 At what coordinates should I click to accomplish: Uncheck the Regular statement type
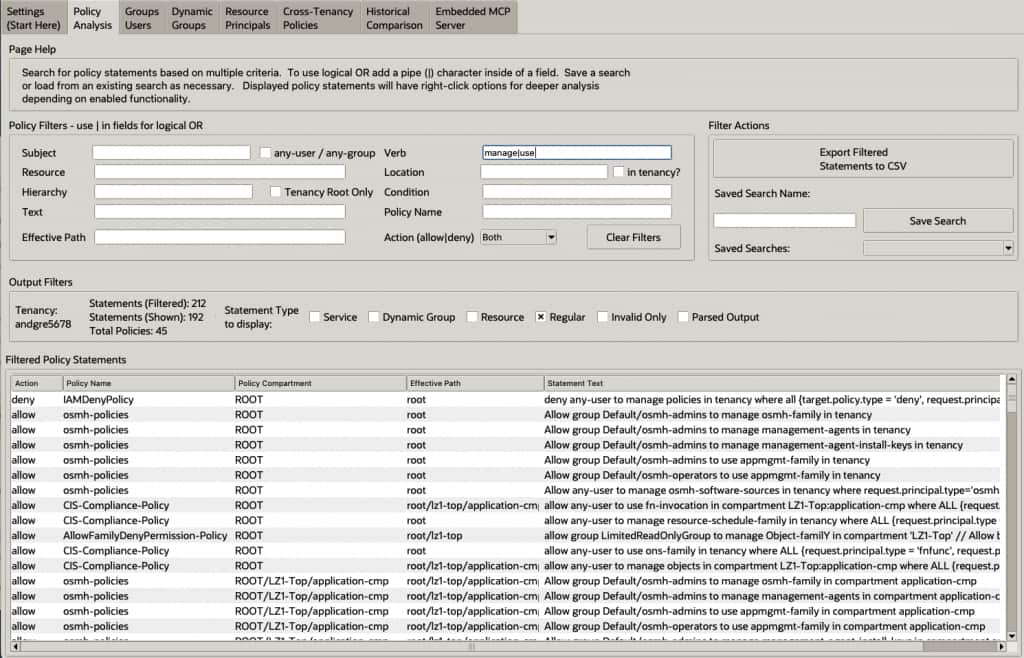click(542, 317)
